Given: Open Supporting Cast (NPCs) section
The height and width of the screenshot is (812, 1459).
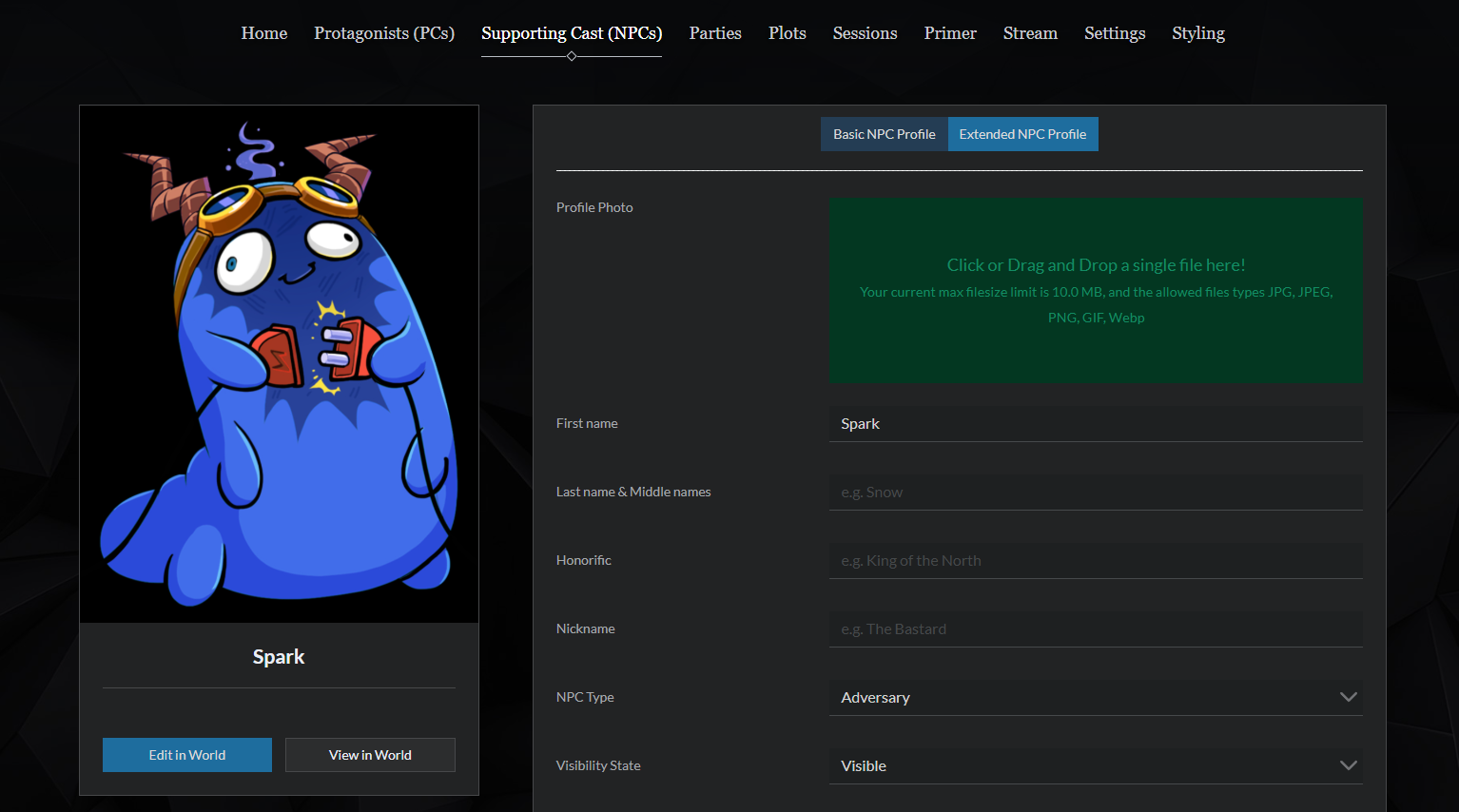Looking at the screenshot, I should pyautogui.click(x=572, y=33).
